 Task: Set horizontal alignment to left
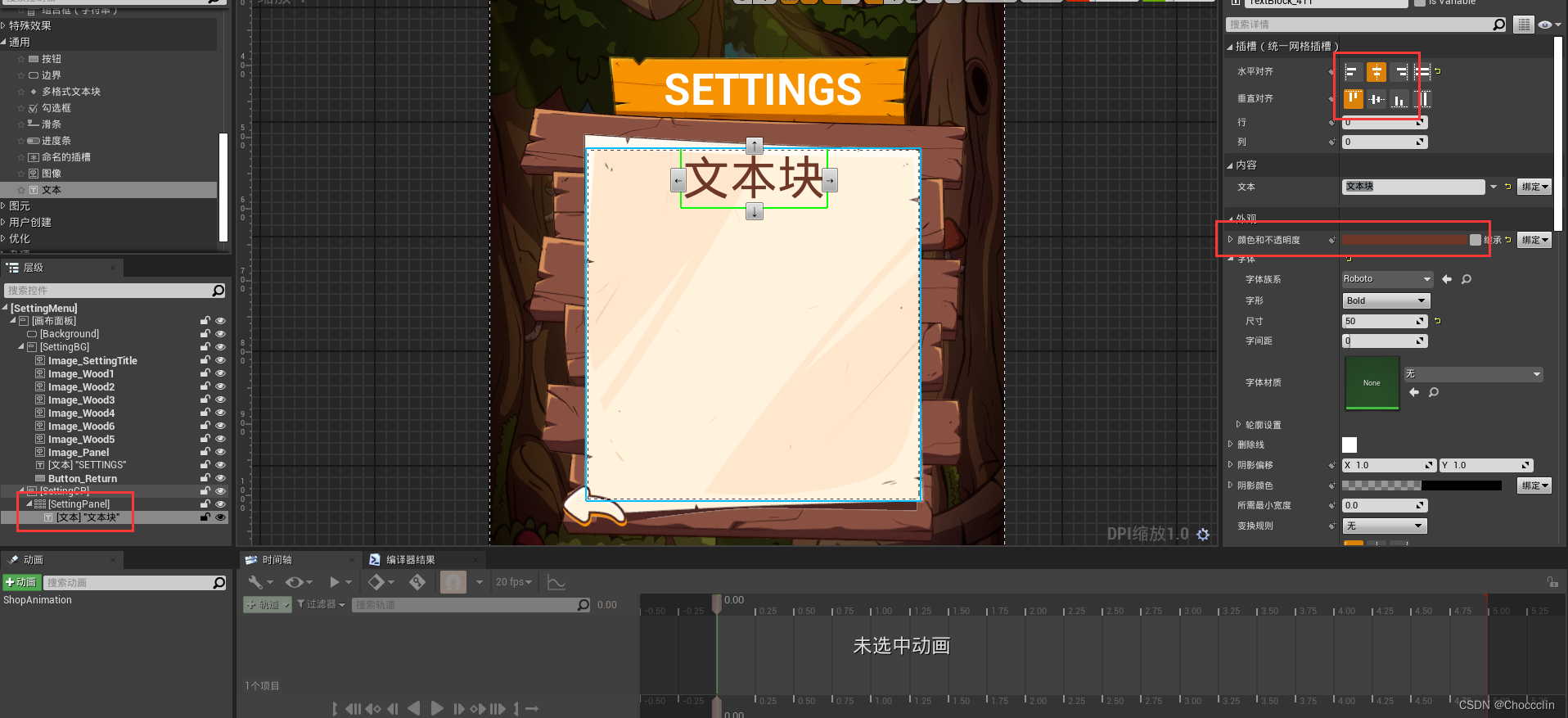(x=1352, y=72)
